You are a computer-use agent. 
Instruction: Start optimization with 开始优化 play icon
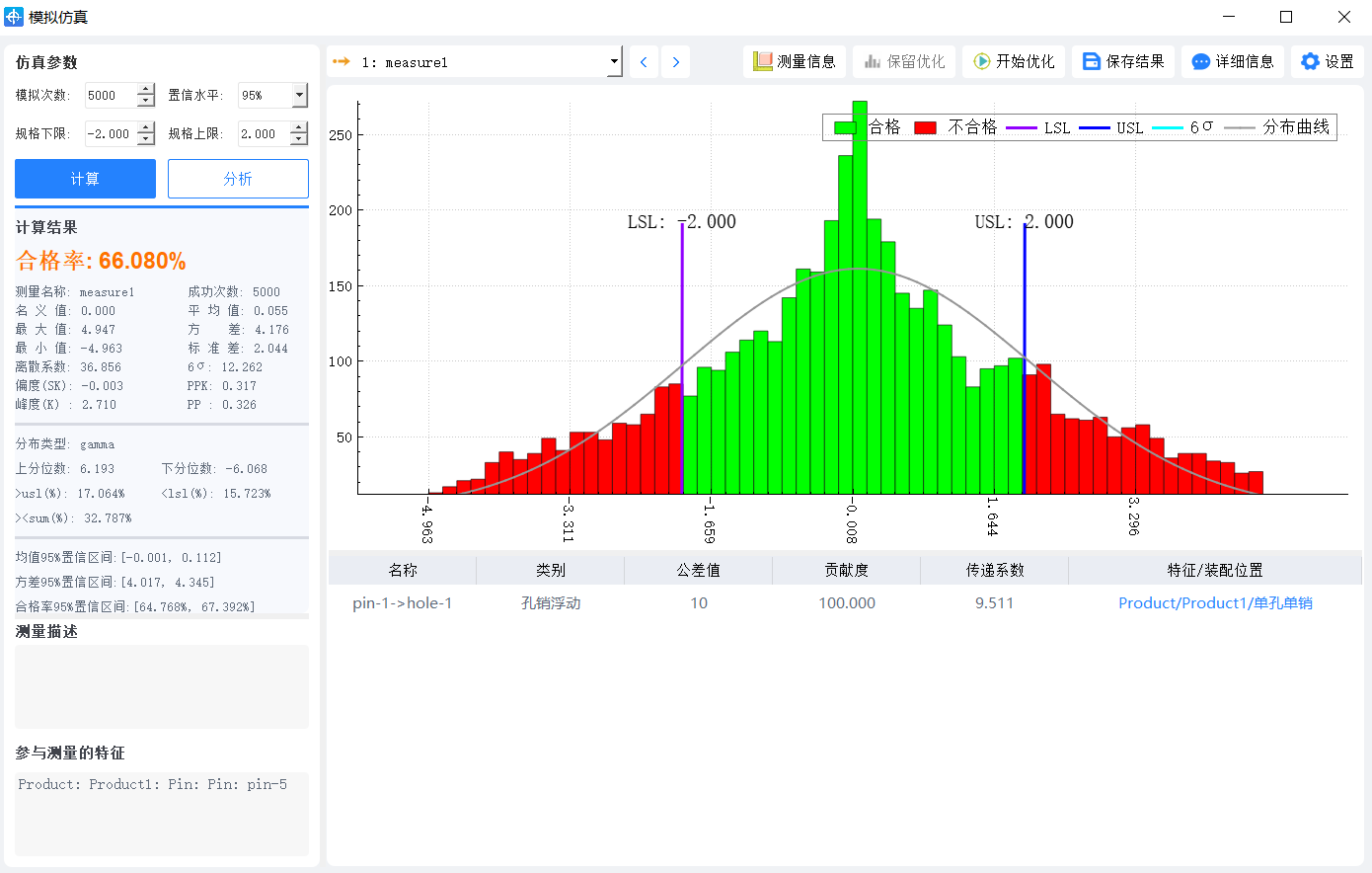click(x=982, y=61)
